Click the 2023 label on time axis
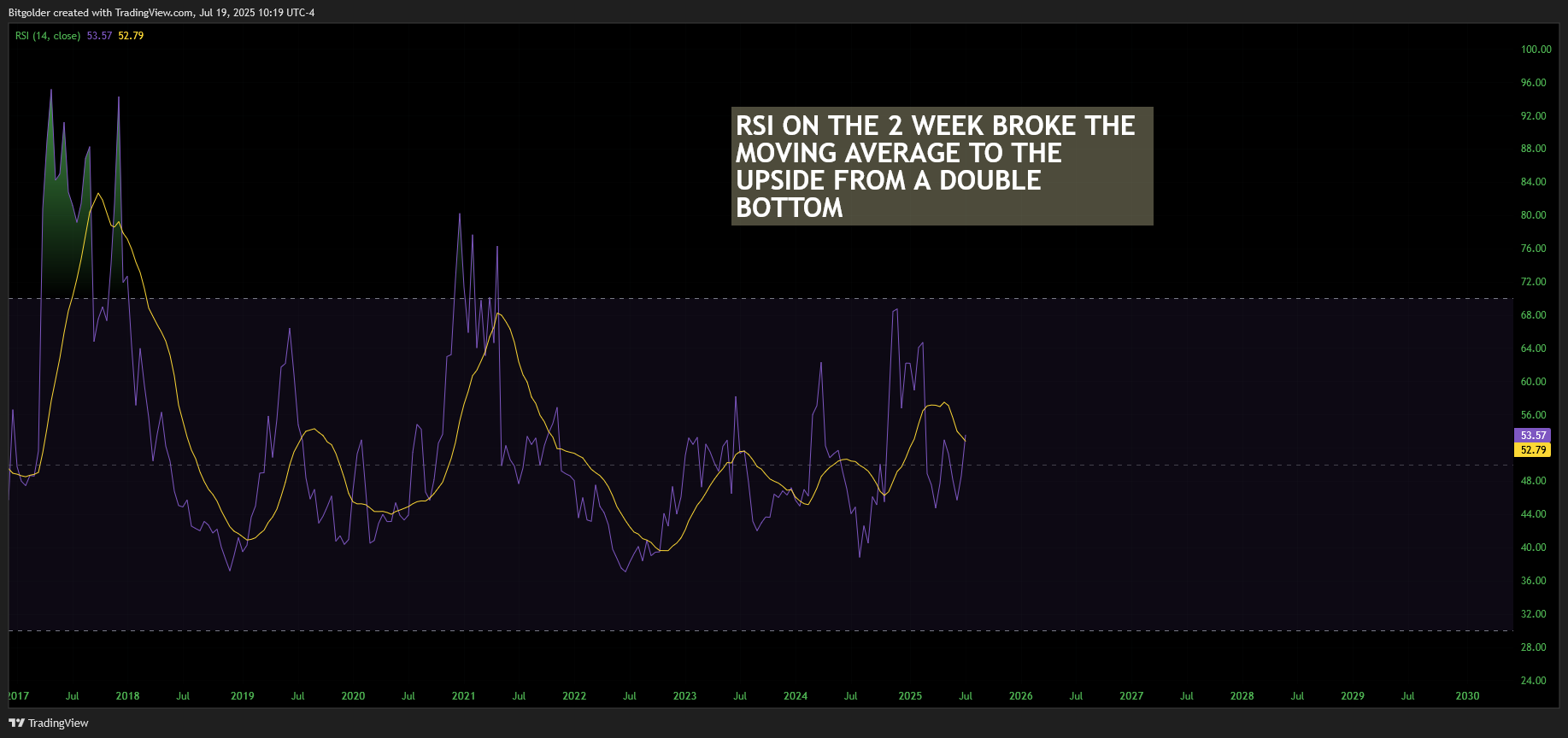This screenshot has height=738, width=1568. [x=684, y=696]
